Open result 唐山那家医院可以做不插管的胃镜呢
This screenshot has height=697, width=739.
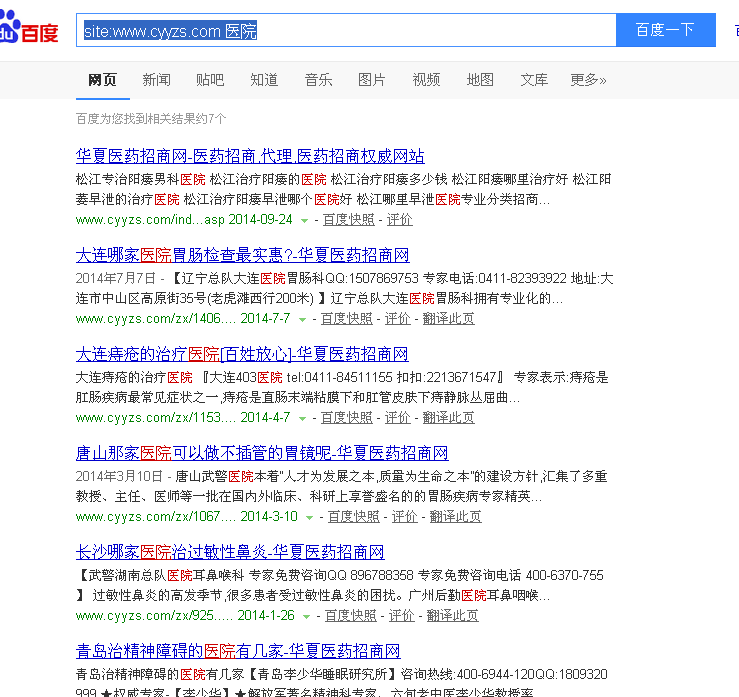[262, 453]
